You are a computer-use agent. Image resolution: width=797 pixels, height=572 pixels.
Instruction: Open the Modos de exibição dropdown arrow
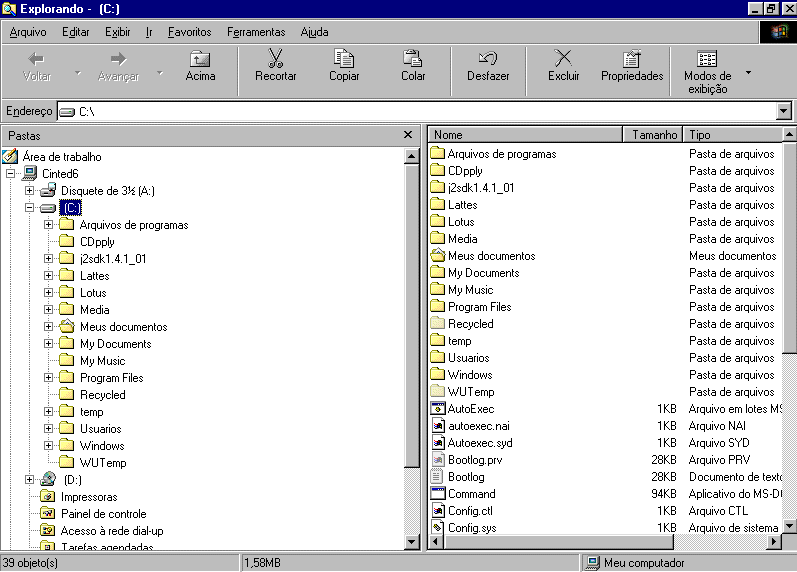click(748, 73)
